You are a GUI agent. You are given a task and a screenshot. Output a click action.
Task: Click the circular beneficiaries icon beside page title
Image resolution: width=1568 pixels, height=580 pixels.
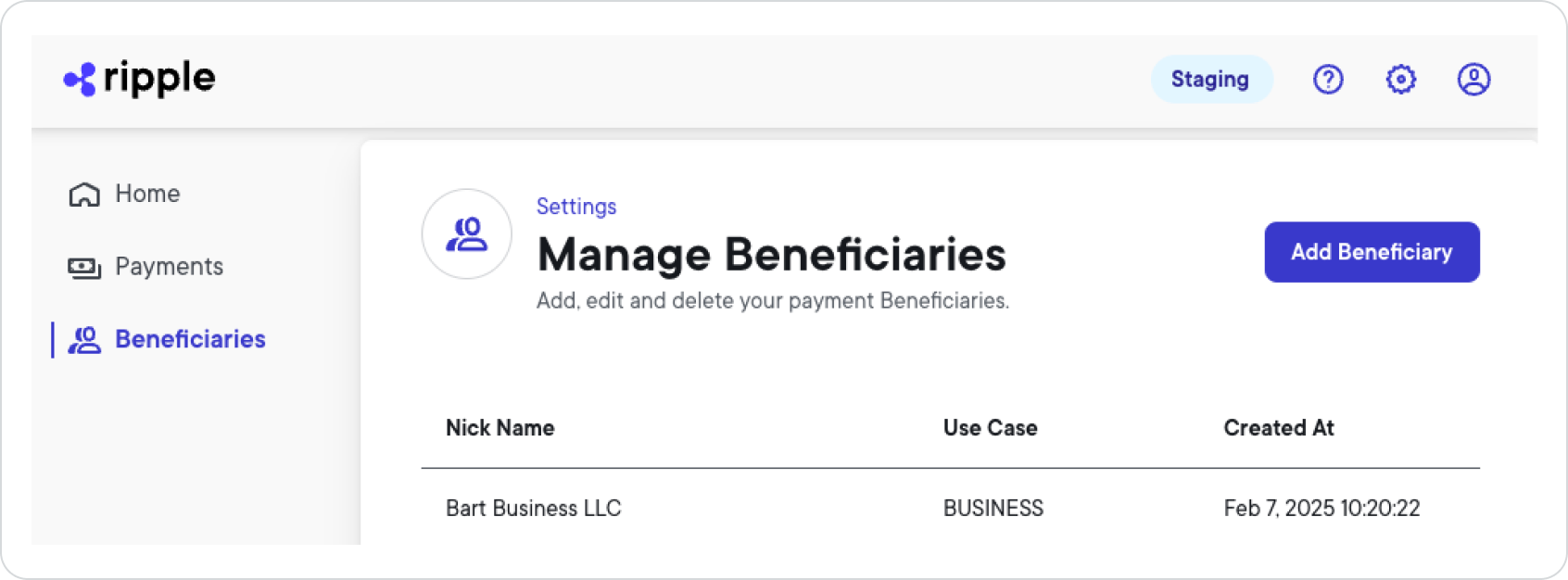click(467, 234)
